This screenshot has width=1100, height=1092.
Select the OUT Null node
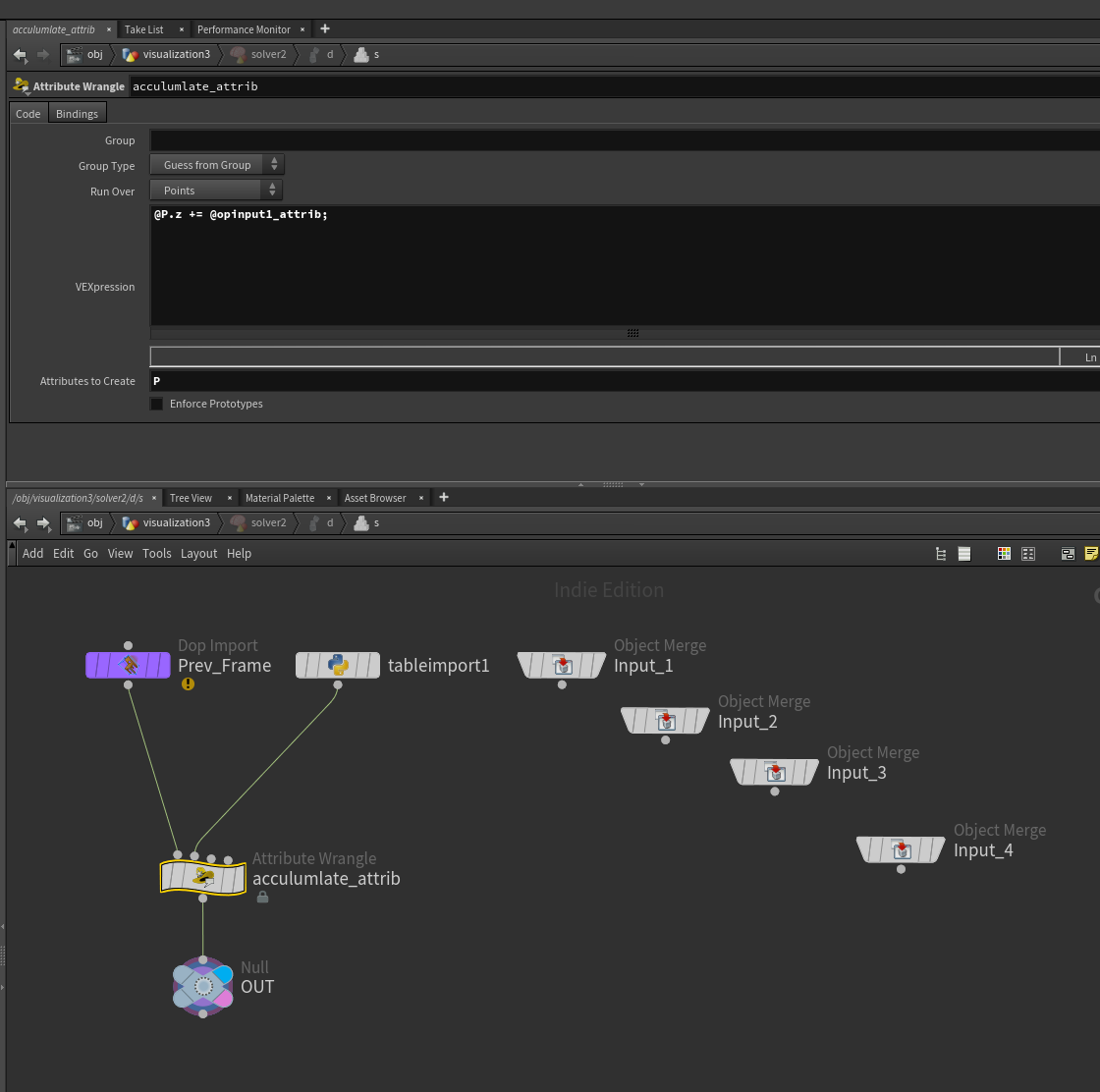202,986
